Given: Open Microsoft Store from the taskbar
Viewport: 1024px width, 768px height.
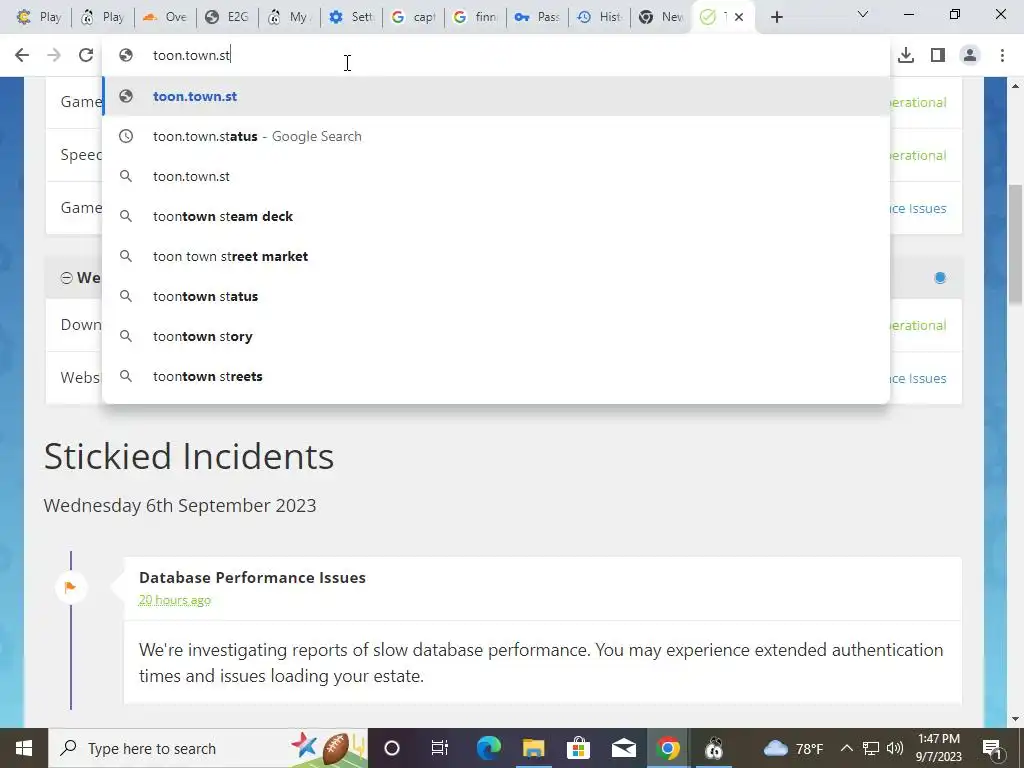Looking at the screenshot, I should coord(578,748).
